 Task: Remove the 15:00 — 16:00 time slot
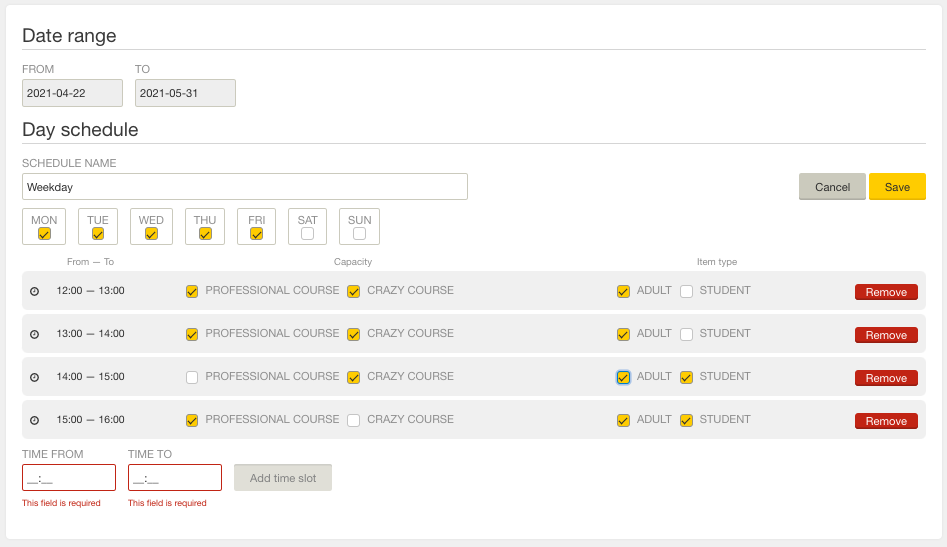(886, 421)
